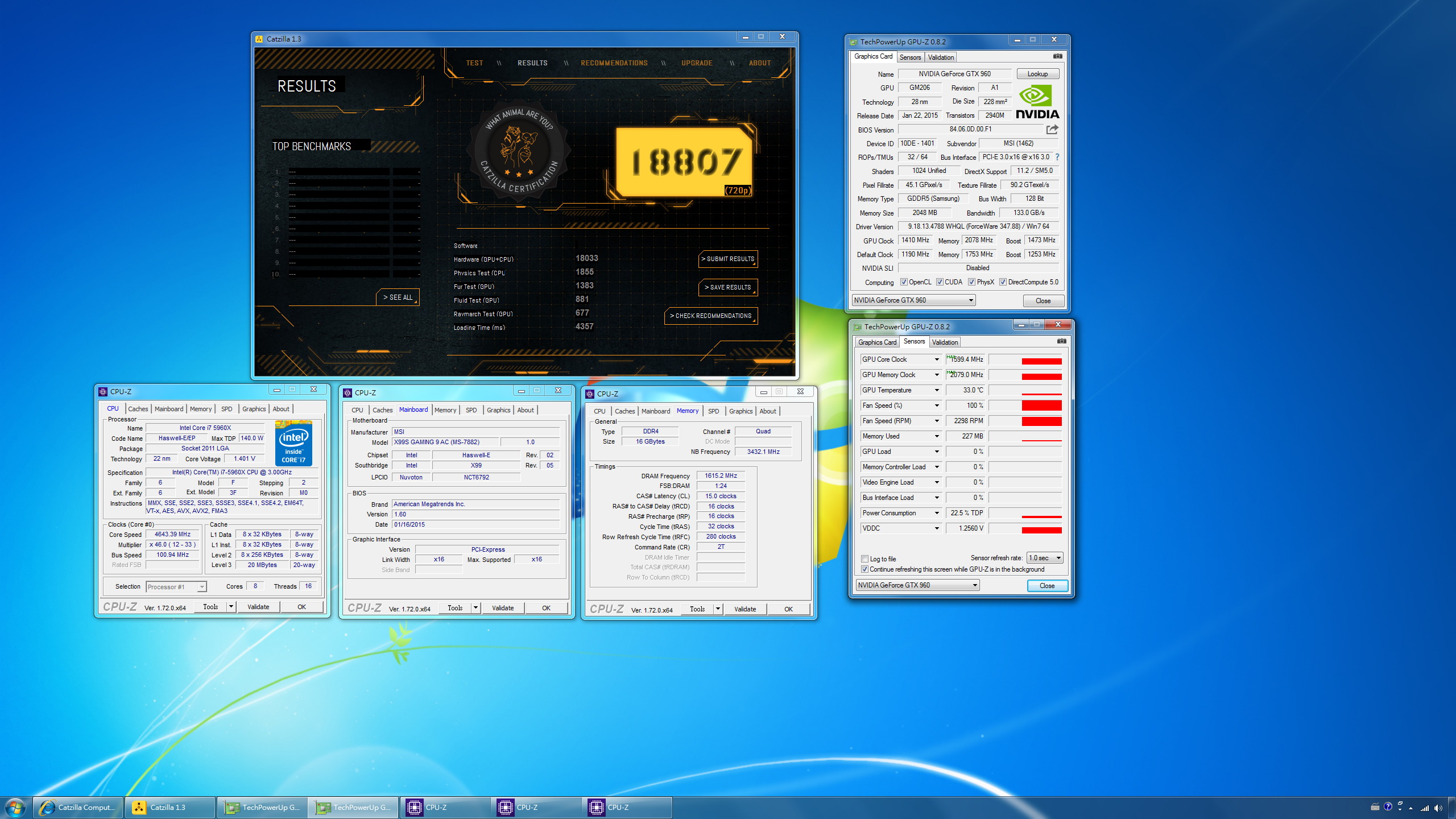Click the keyboard tray icon
The width and height of the screenshot is (1456, 819).
tap(1375, 807)
